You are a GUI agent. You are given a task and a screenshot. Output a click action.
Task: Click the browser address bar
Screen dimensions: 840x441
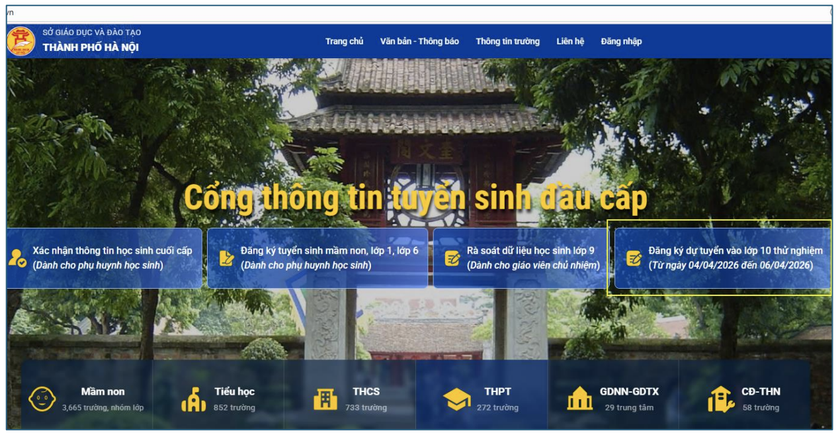tap(419, 13)
